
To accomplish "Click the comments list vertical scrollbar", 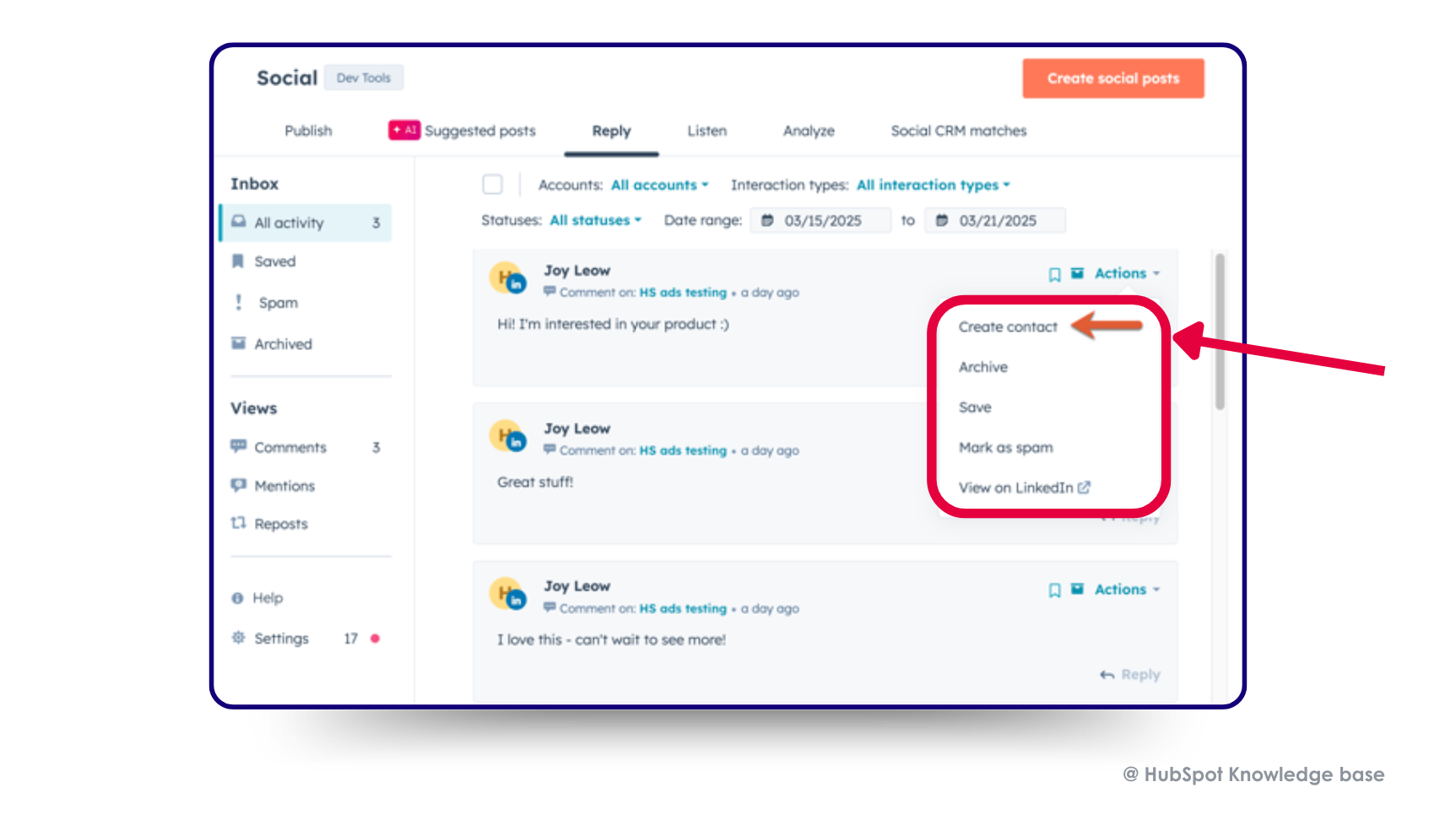I will point(1220,331).
